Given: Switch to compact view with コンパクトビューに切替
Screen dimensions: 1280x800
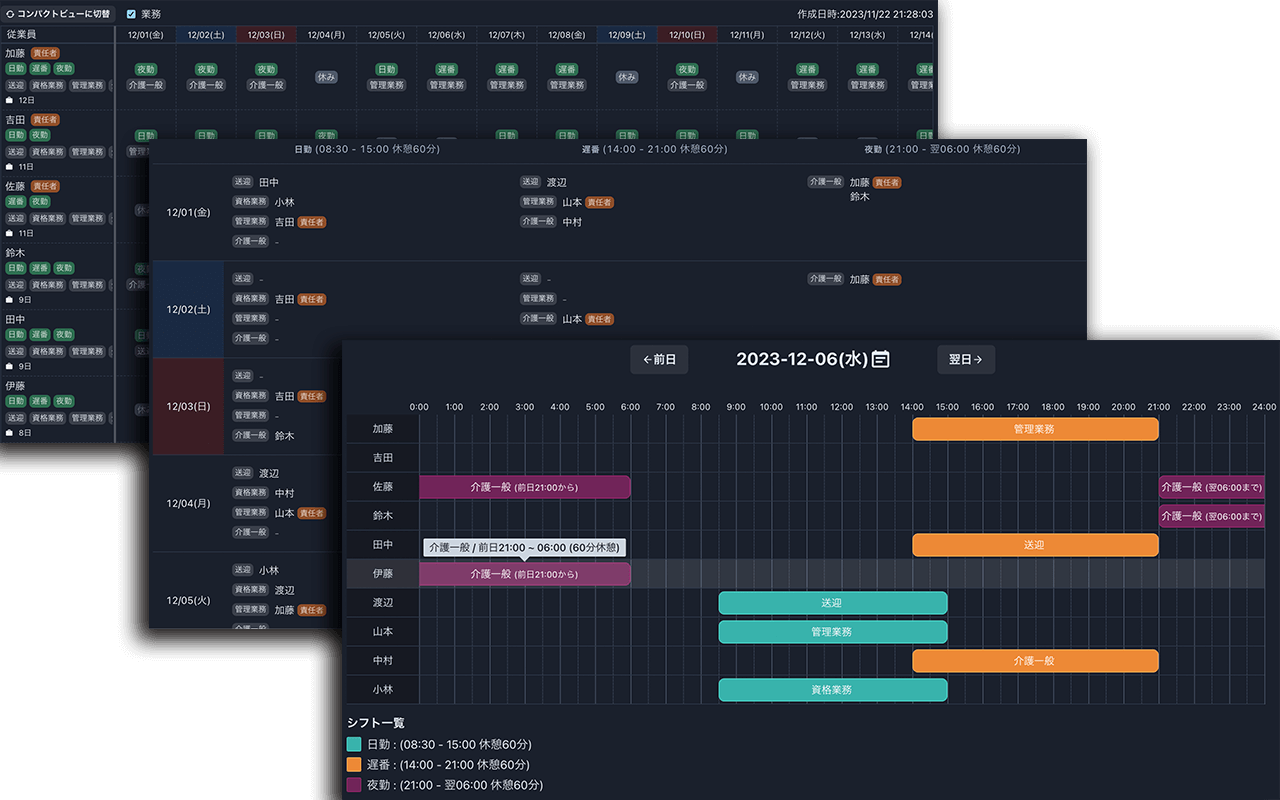Looking at the screenshot, I should click(58, 14).
